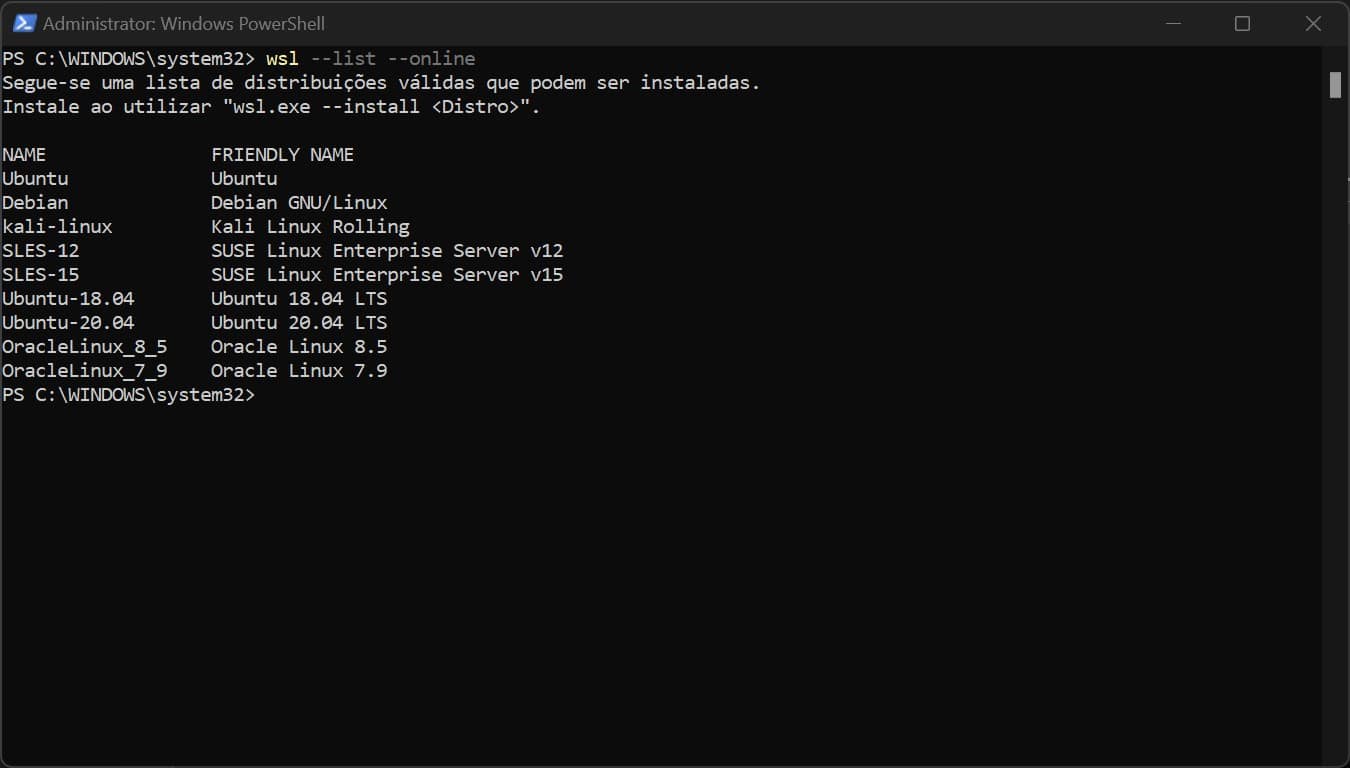Close the Administrator PowerShell window

coord(1313,23)
